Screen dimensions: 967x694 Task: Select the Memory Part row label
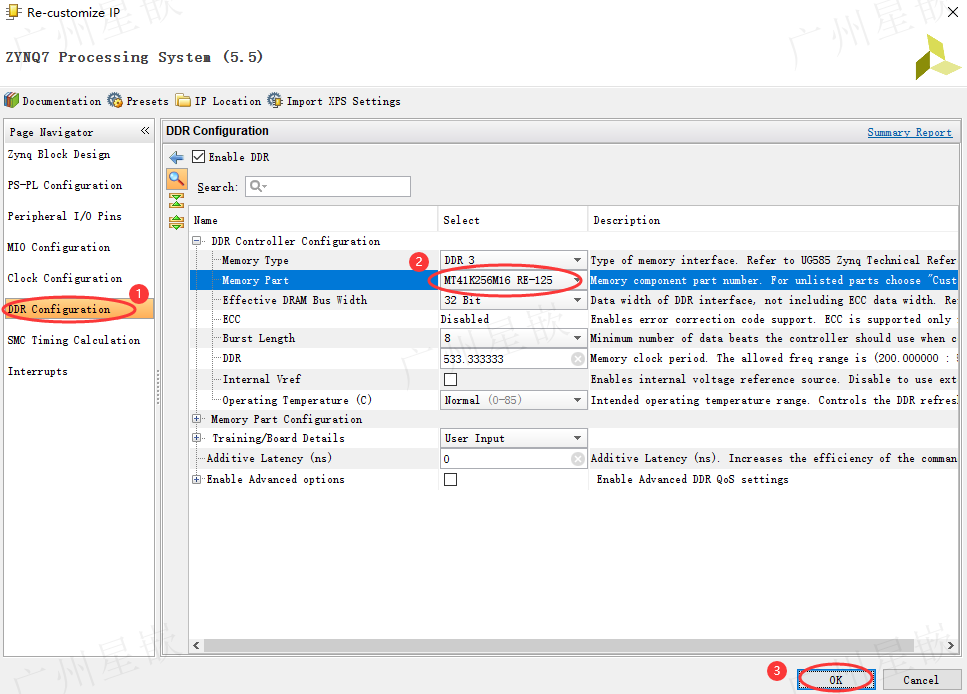pos(255,280)
